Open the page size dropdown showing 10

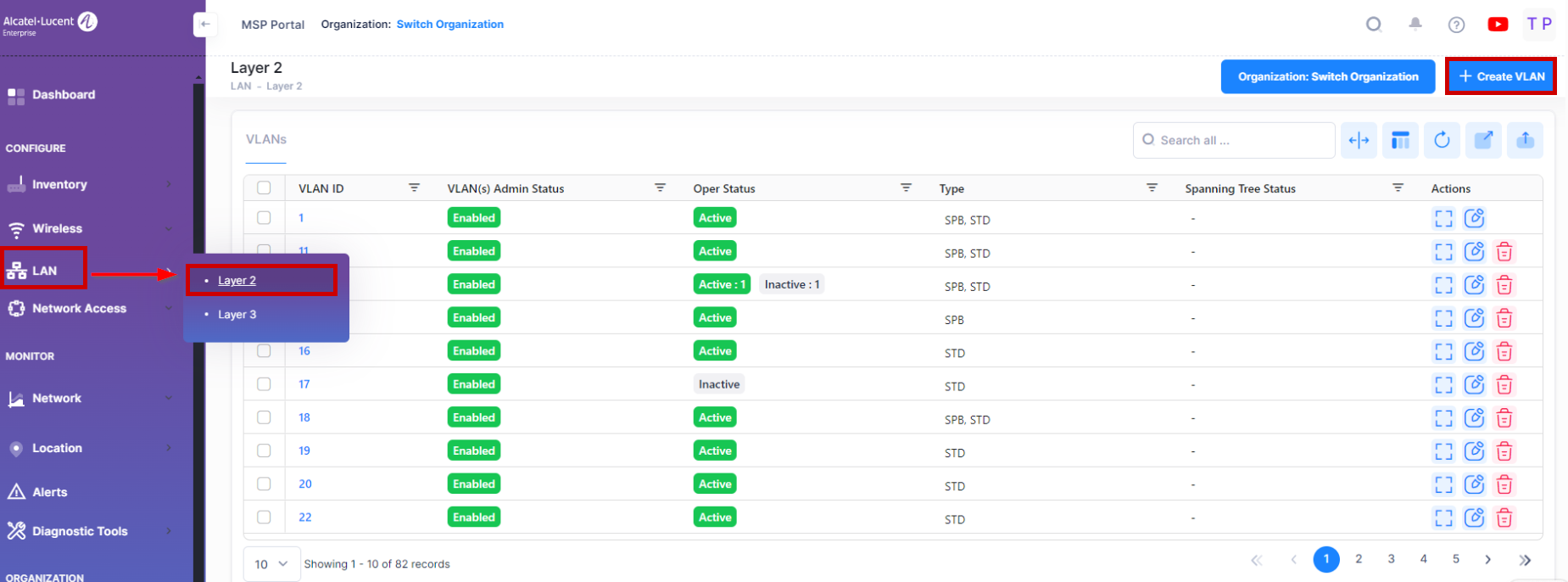click(x=271, y=564)
